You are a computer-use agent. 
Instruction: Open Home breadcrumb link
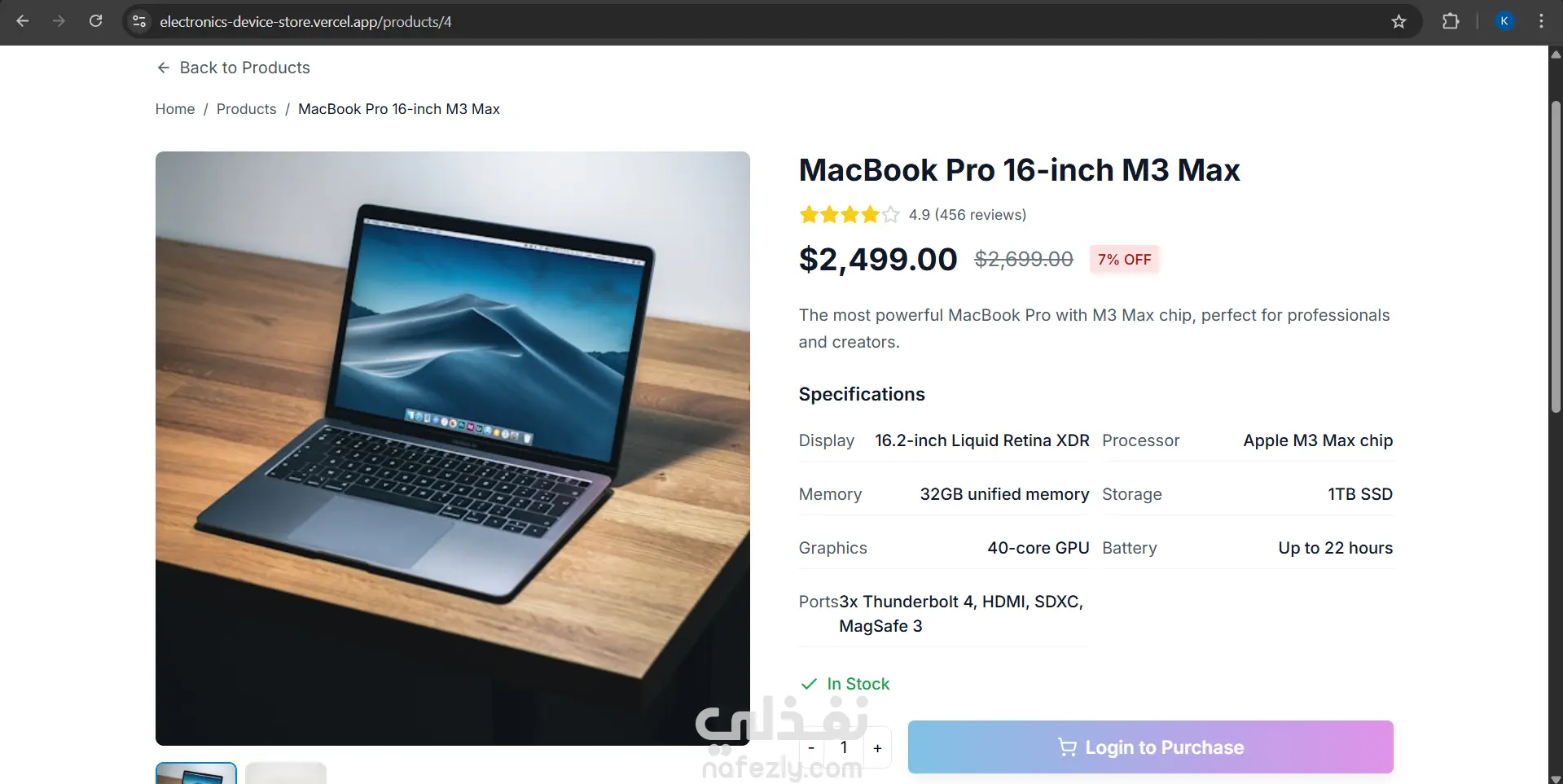point(175,109)
